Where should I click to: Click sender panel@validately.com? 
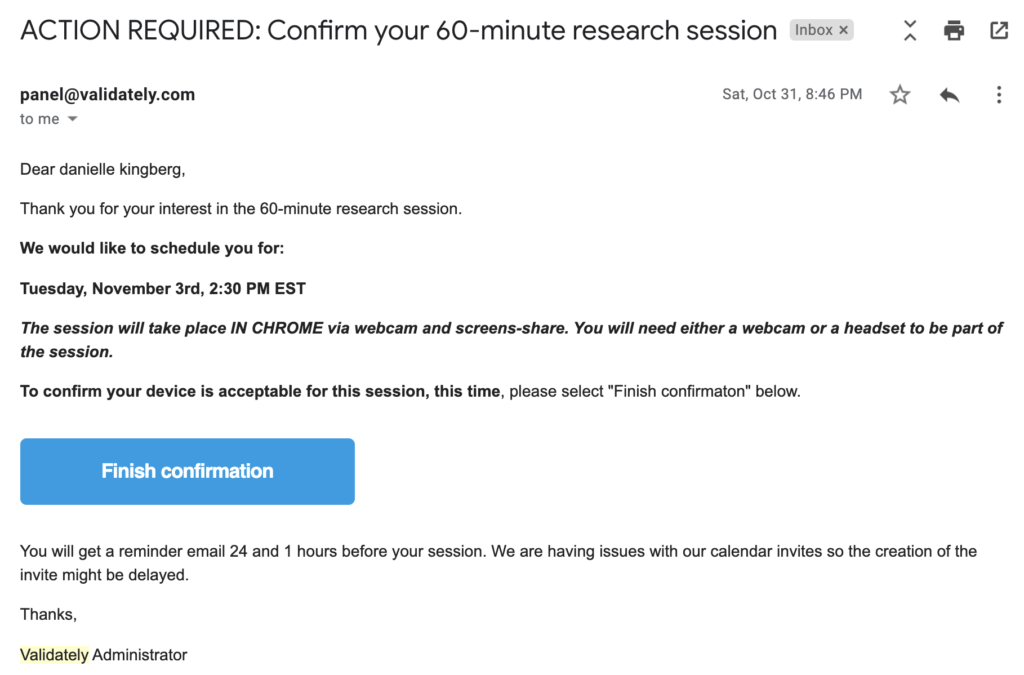click(x=107, y=95)
